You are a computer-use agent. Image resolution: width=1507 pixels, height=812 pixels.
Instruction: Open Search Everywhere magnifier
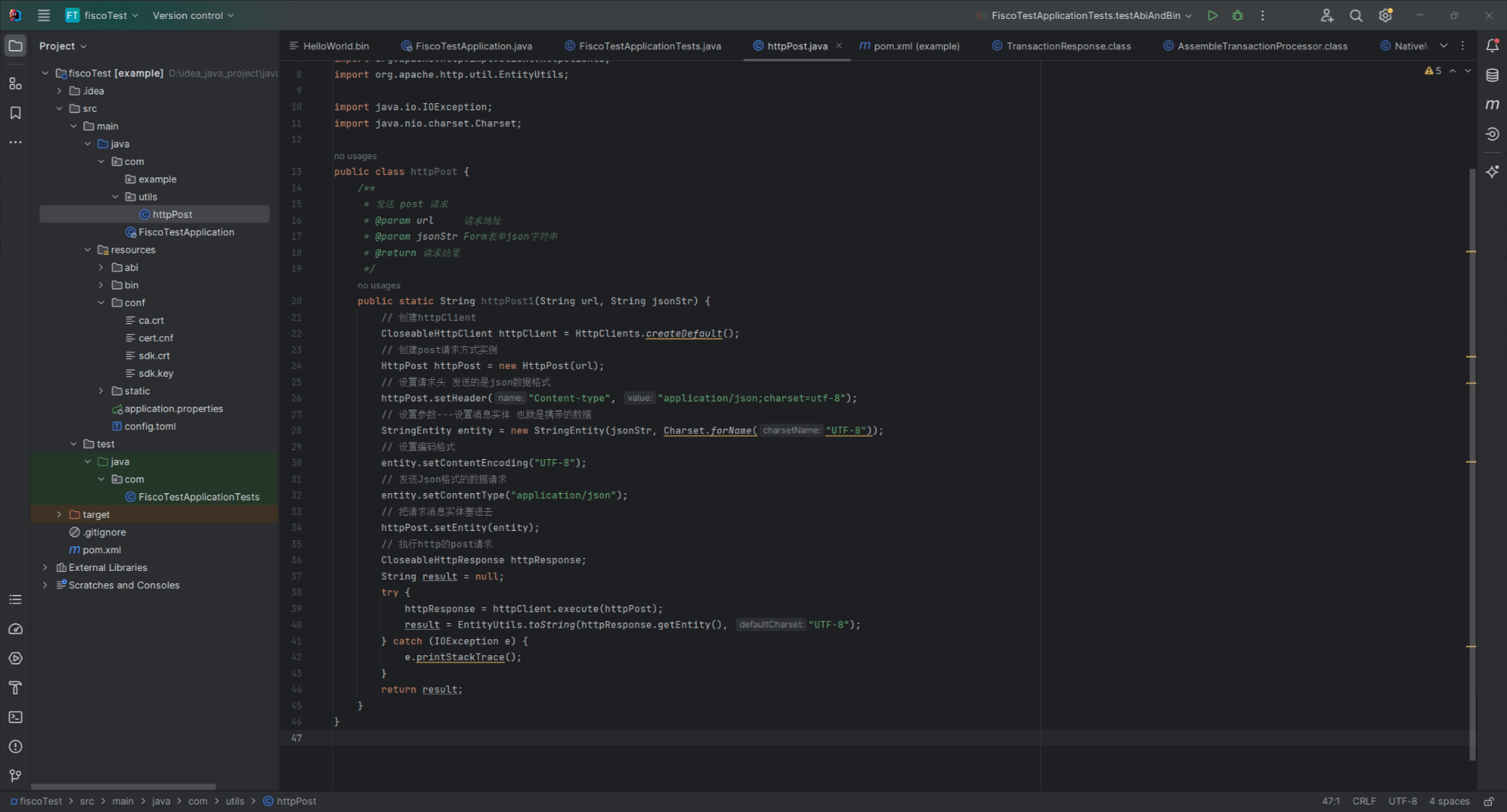pos(1355,15)
